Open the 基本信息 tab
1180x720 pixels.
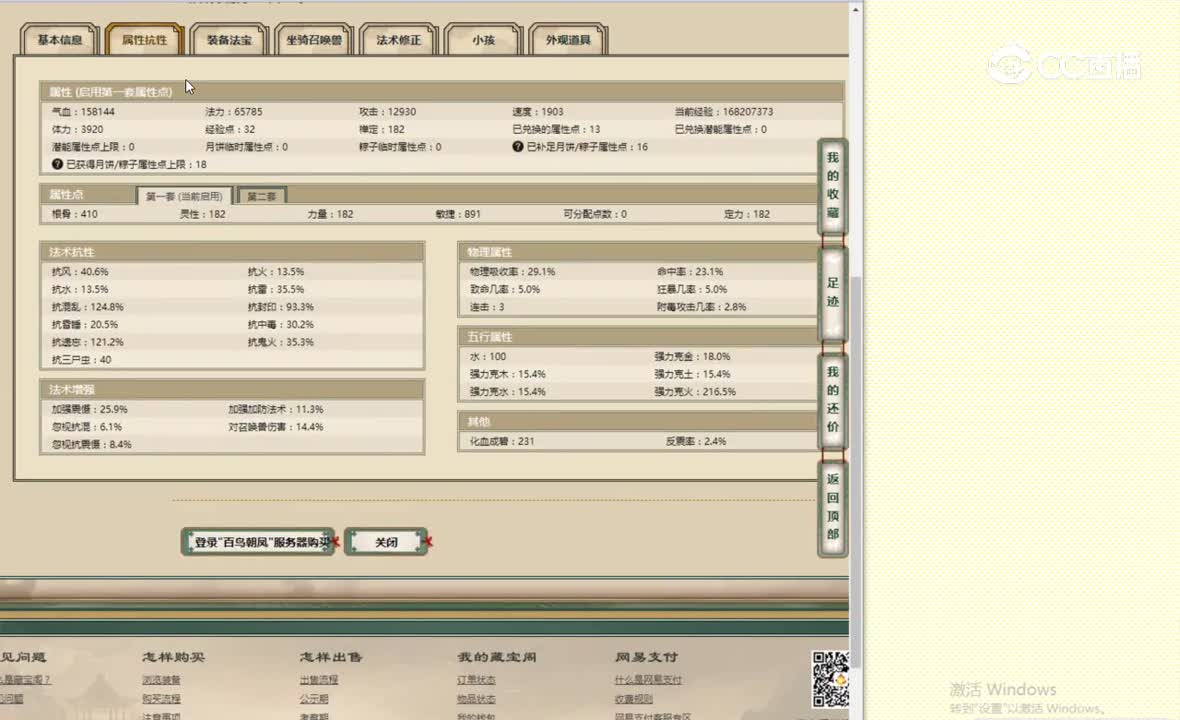click(x=60, y=40)
